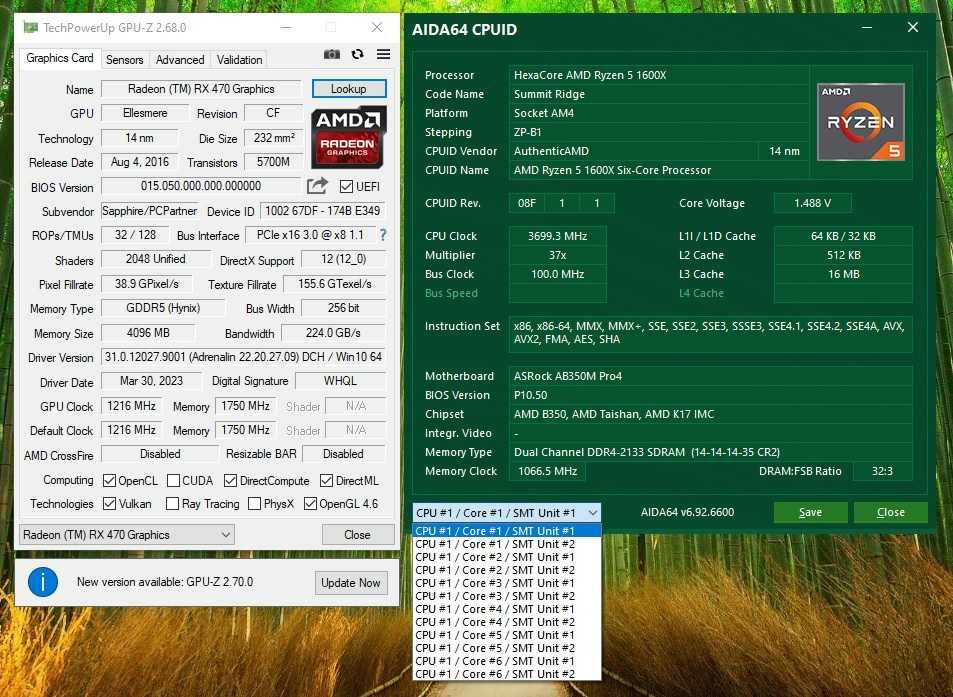Switch to the Sensors tab

[125, 60]
